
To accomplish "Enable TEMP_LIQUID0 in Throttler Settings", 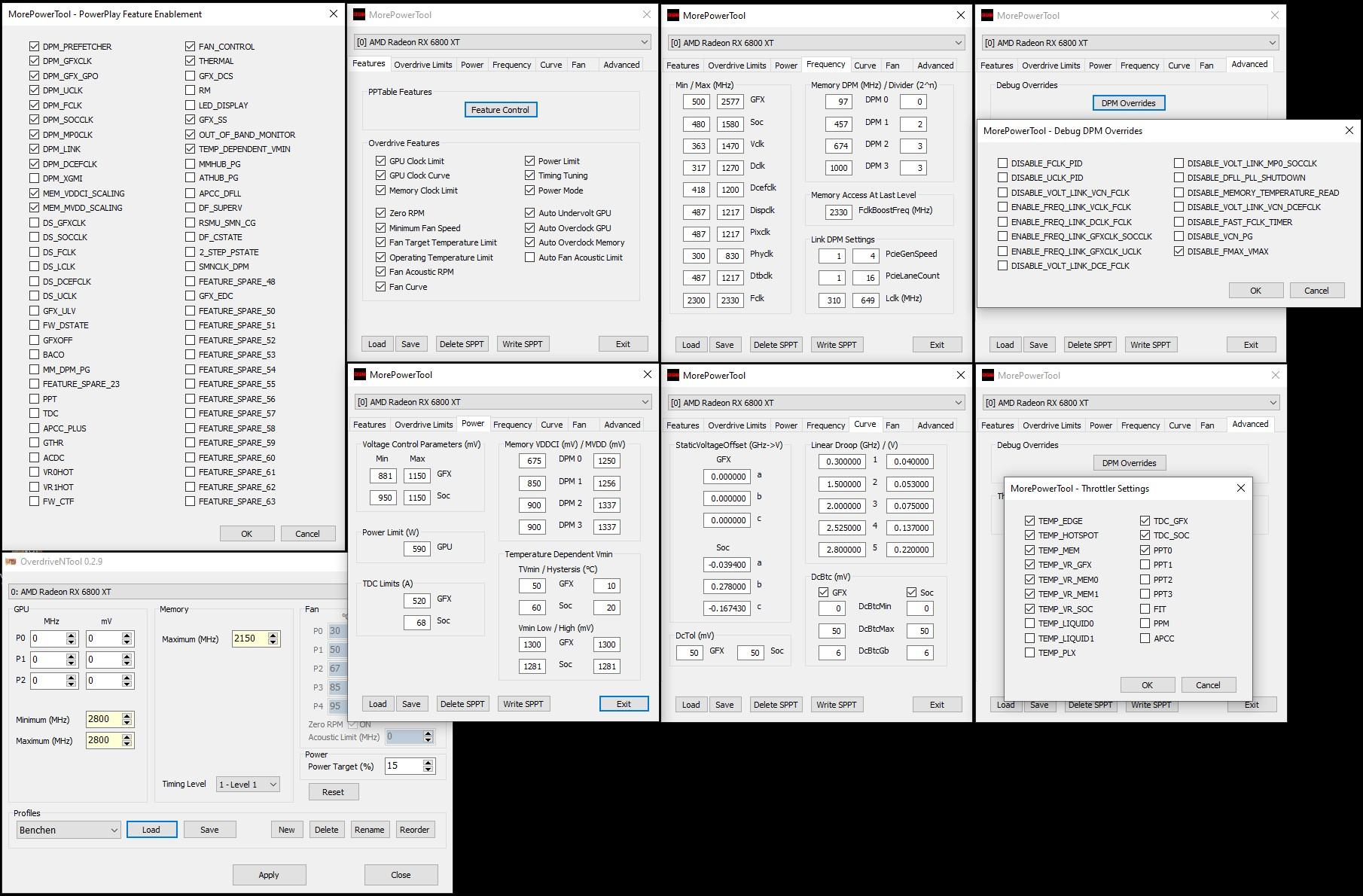I will 1029,623.
